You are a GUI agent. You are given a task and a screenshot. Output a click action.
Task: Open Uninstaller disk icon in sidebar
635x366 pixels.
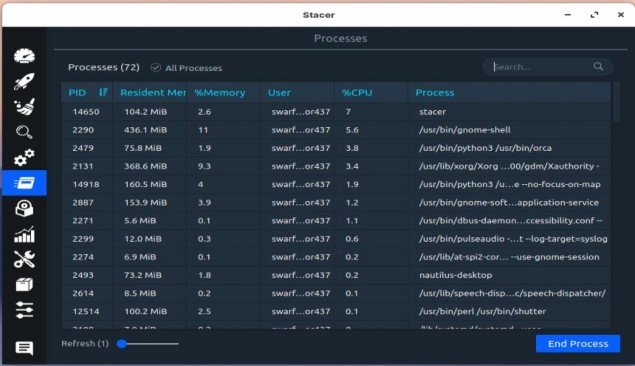coord(24,209)
